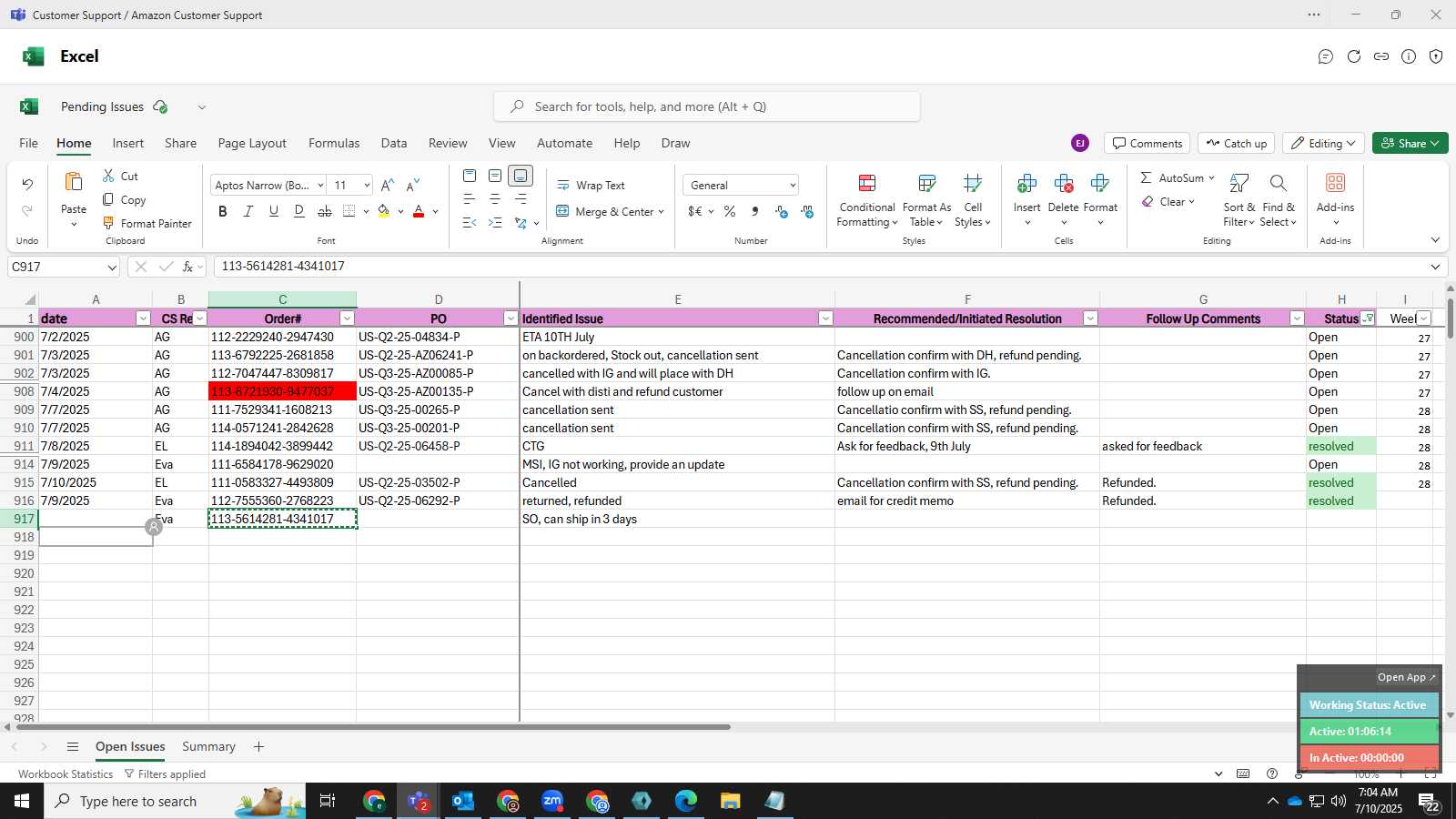The width and height of the screenshot is (1456, 819).
Task: Open Conditional Formatting
Action: [x=867, y=200]
